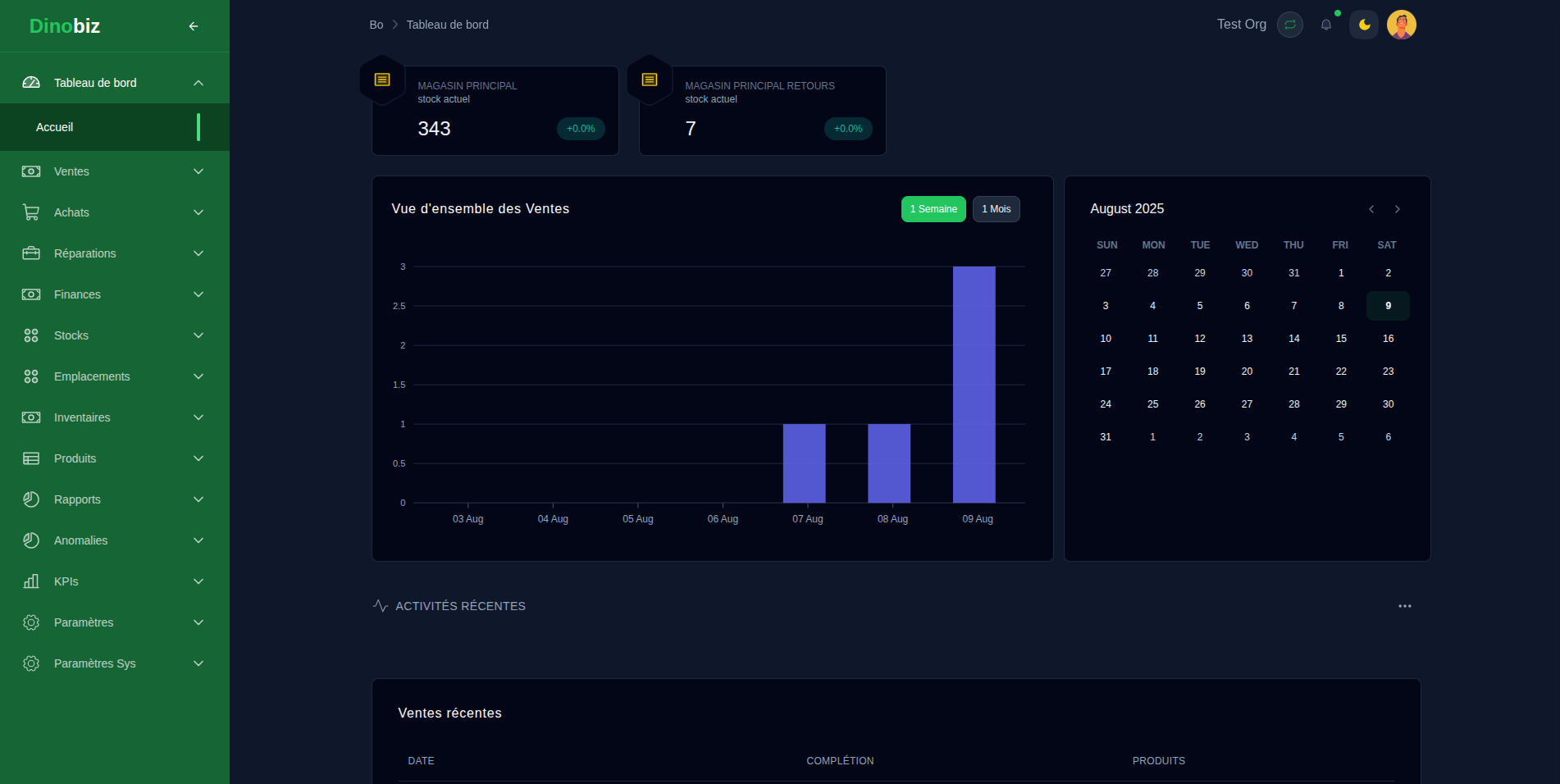Select the Stocks grid icon
Image resolution: width=1560 pixels, height=784 pixels.
tap(31, 335)
